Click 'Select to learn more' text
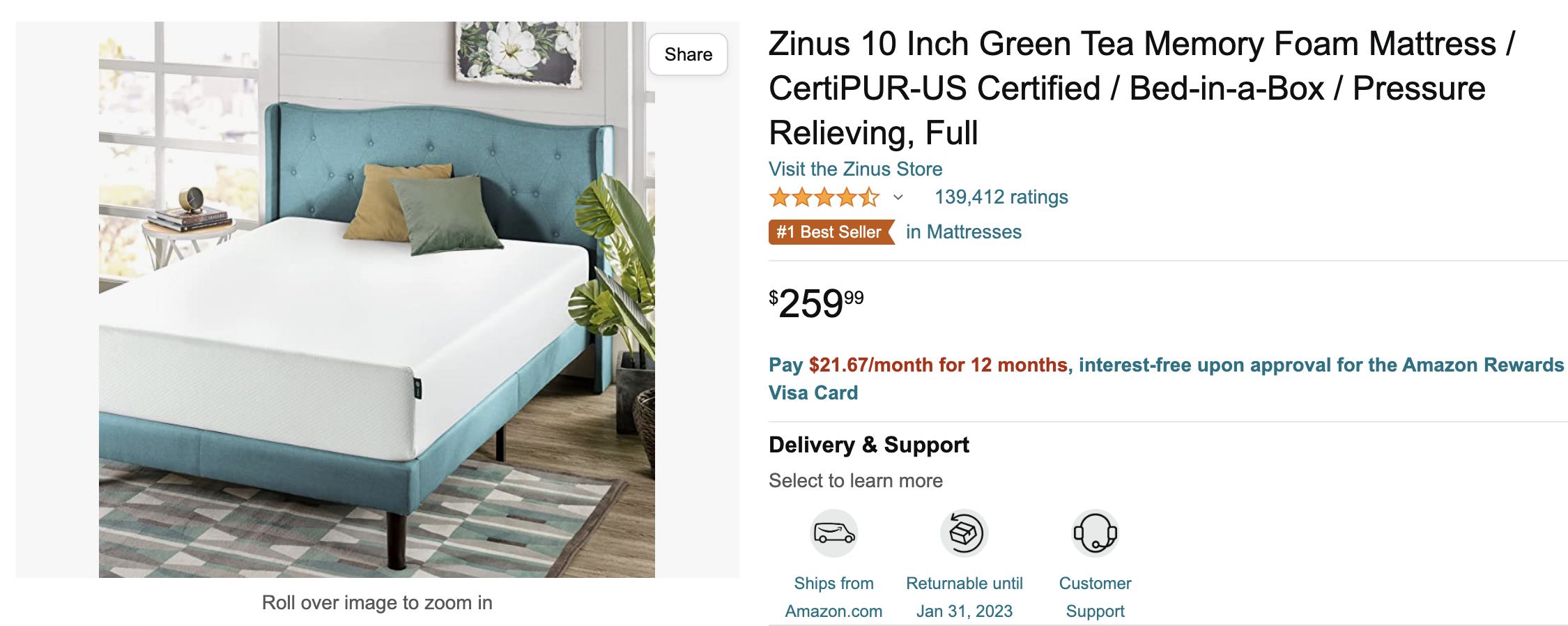Viewport: 1568px width, 626px height. pos(855,481)
